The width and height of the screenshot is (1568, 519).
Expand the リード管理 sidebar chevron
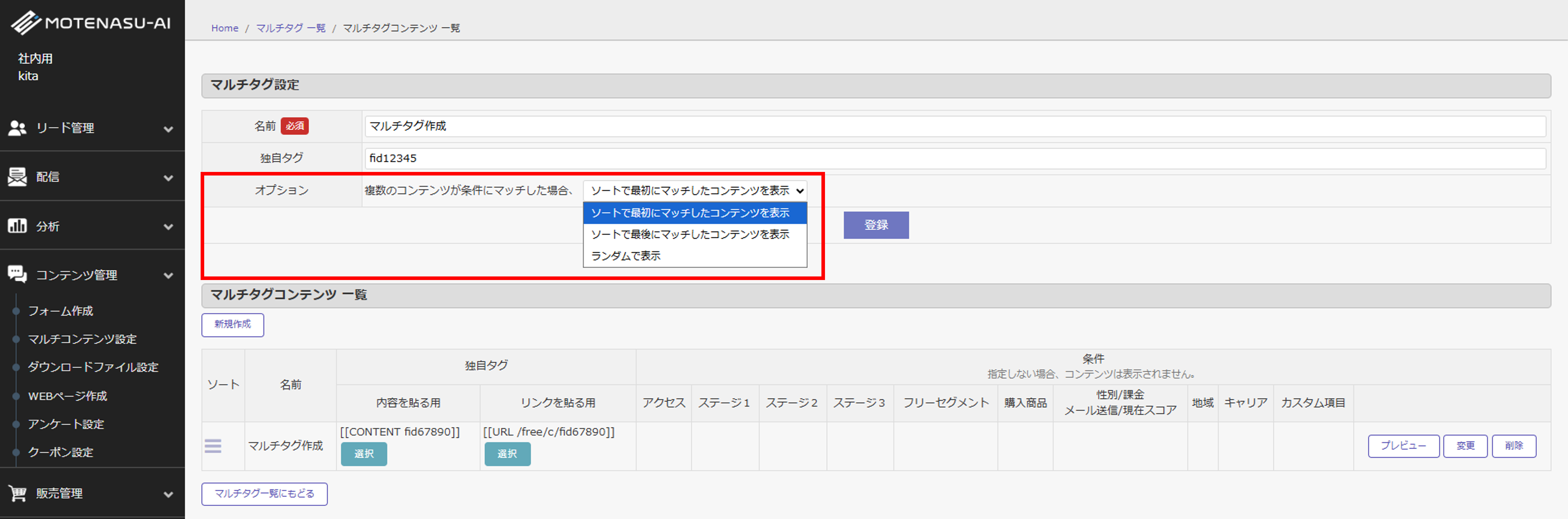(169, 129)
